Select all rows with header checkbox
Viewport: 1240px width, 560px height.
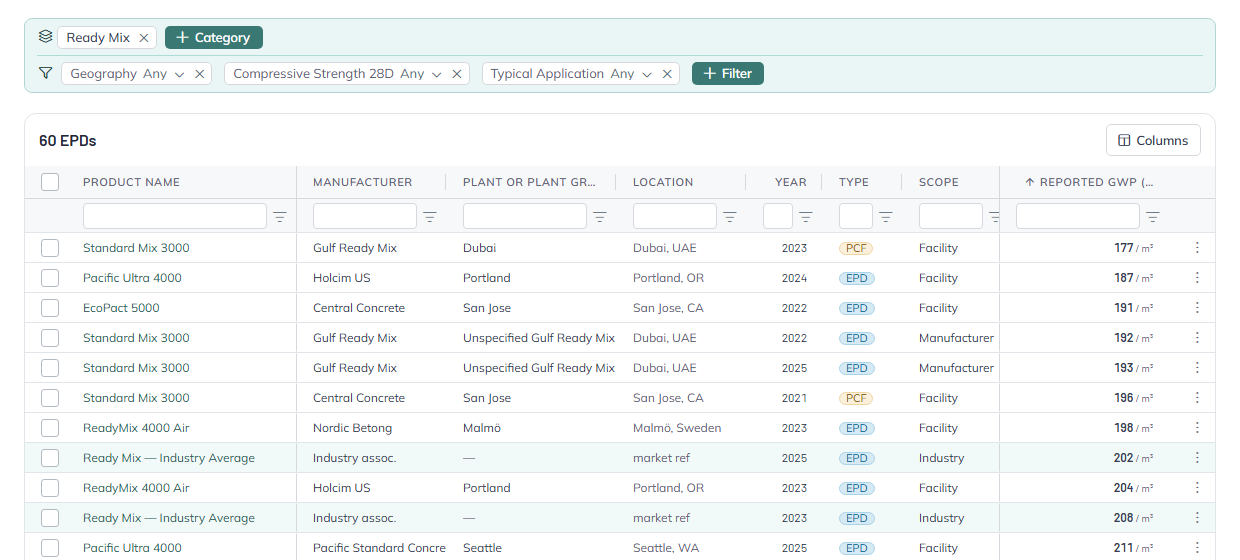pos(50,182)
